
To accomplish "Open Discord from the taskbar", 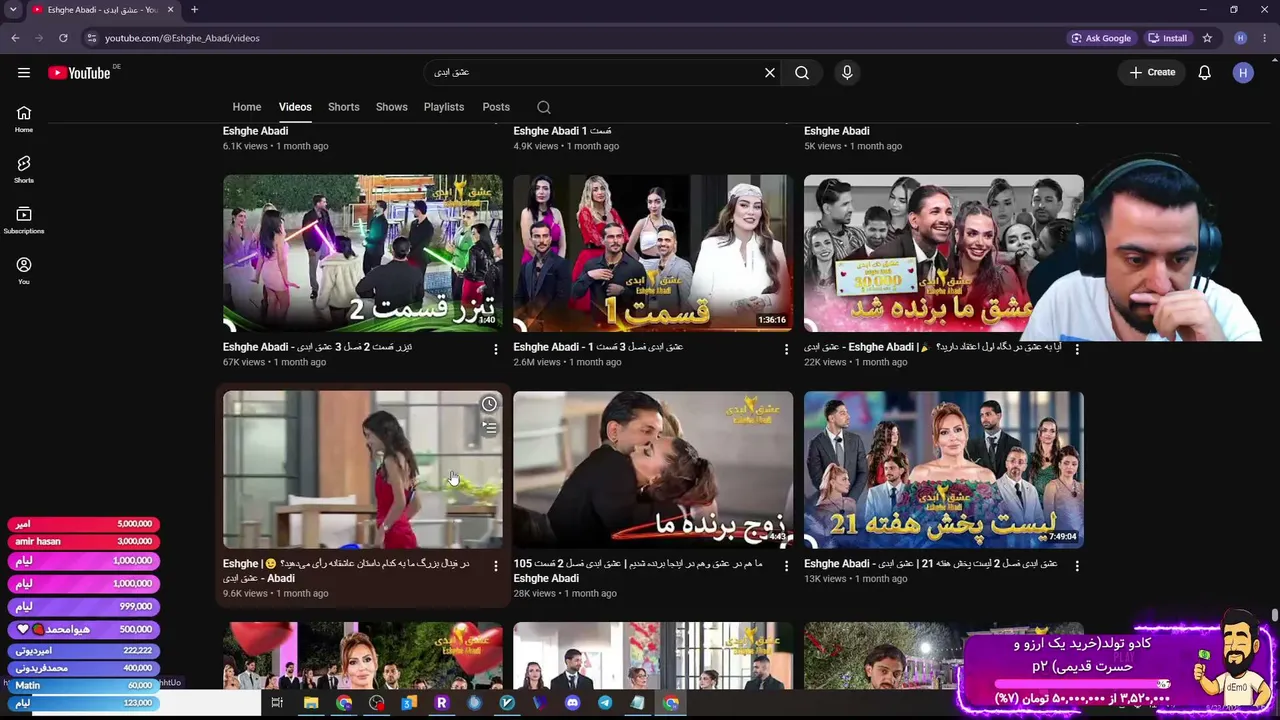I will click(x=572, y=703).
